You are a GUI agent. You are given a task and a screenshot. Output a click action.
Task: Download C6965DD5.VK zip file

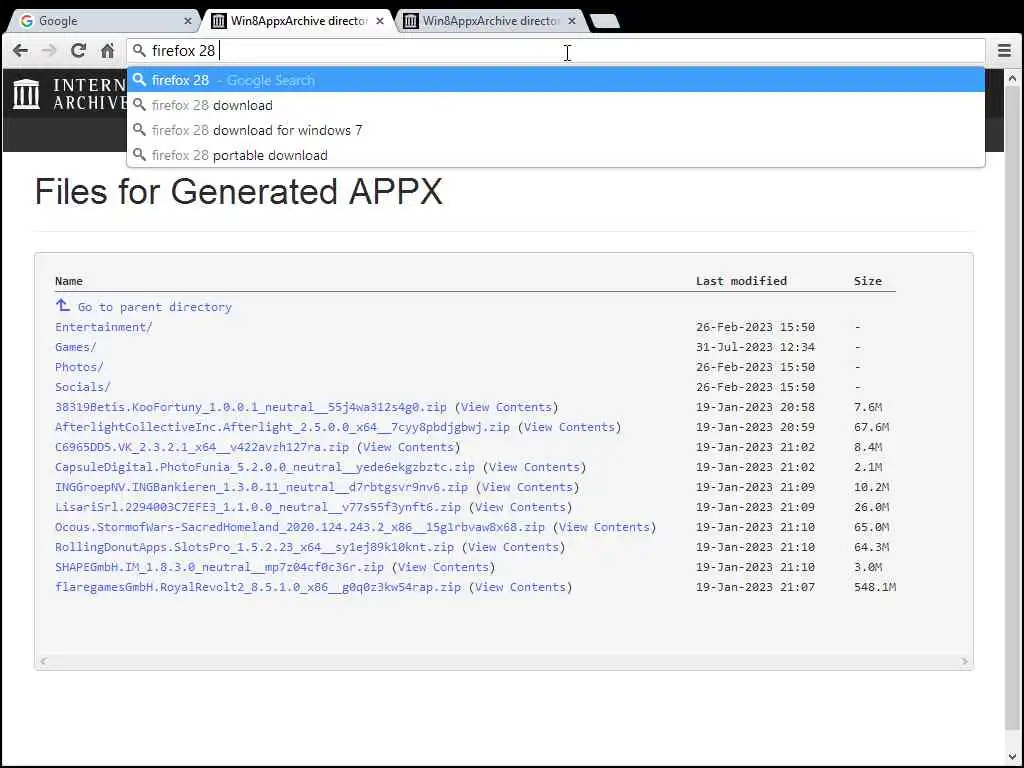(202, 447)
